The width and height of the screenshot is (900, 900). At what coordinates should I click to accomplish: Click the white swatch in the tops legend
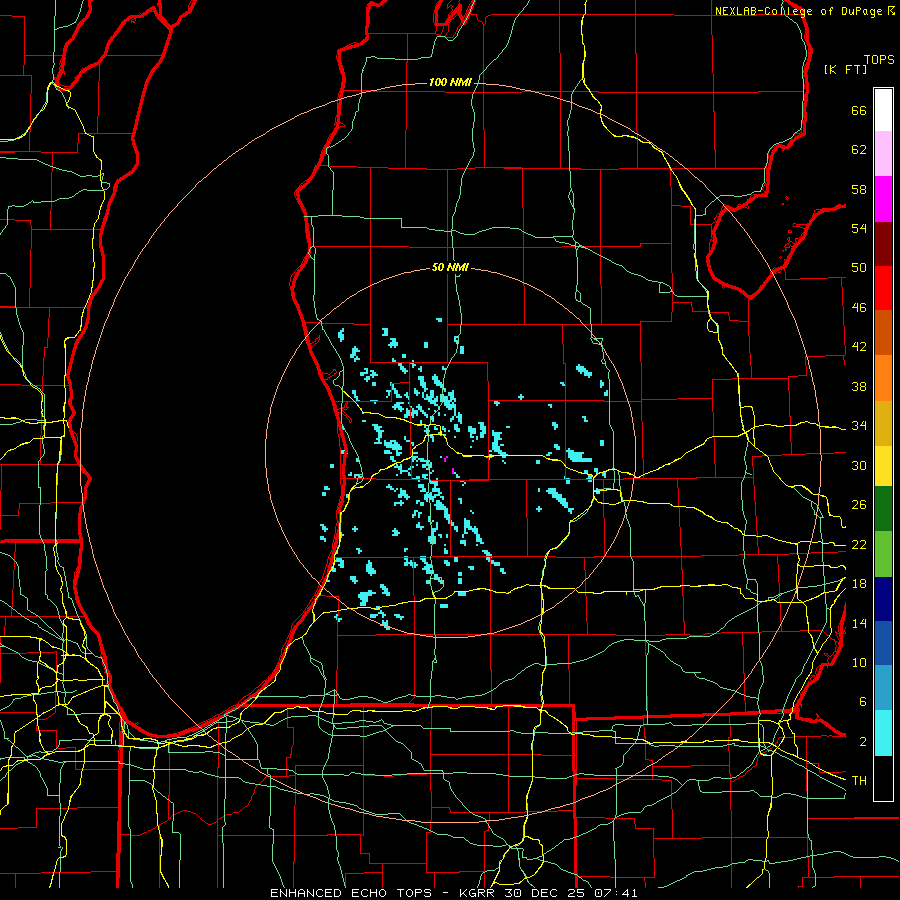point(883,110)
